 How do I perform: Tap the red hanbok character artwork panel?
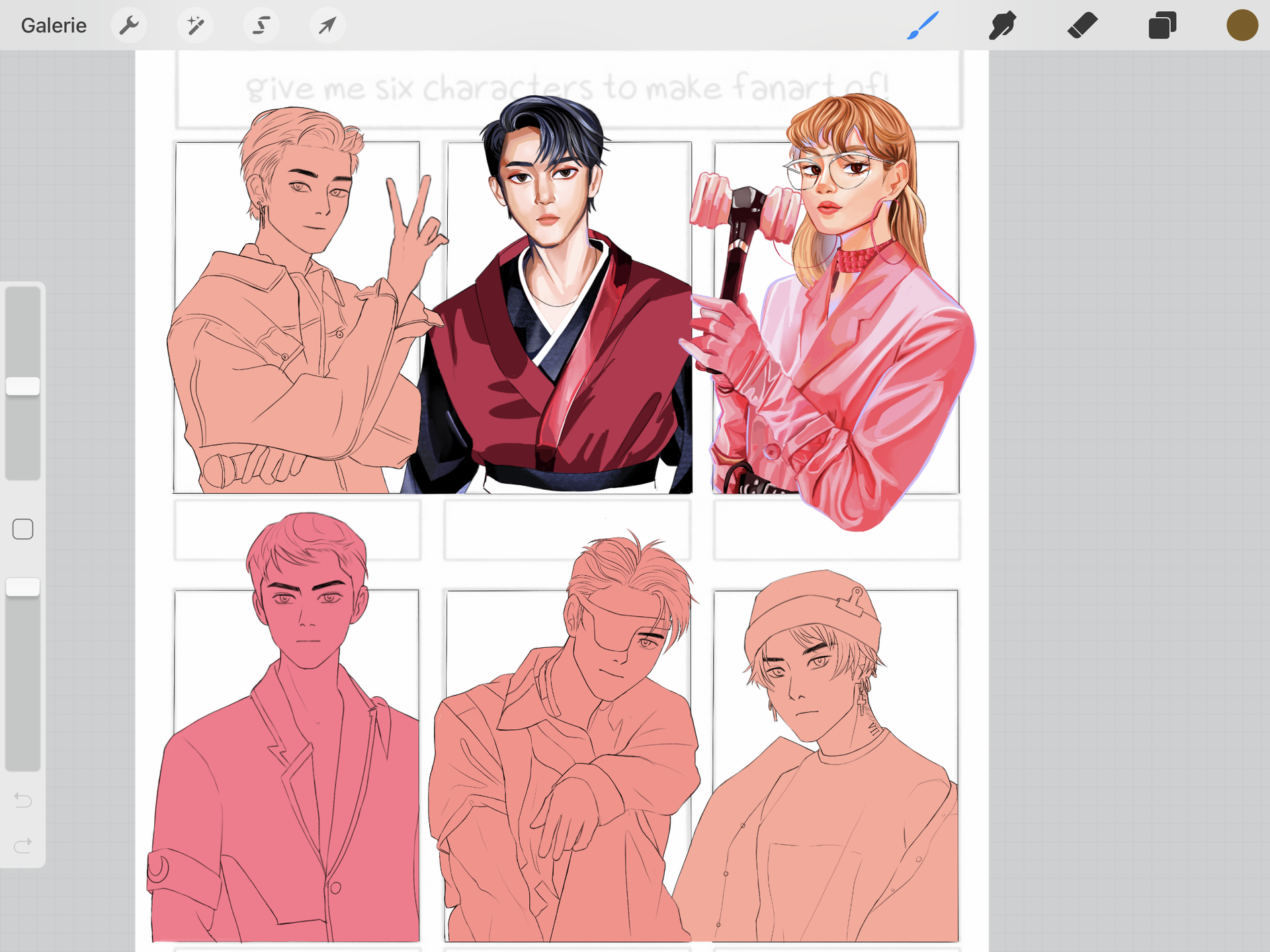click(x=569, y=317)
